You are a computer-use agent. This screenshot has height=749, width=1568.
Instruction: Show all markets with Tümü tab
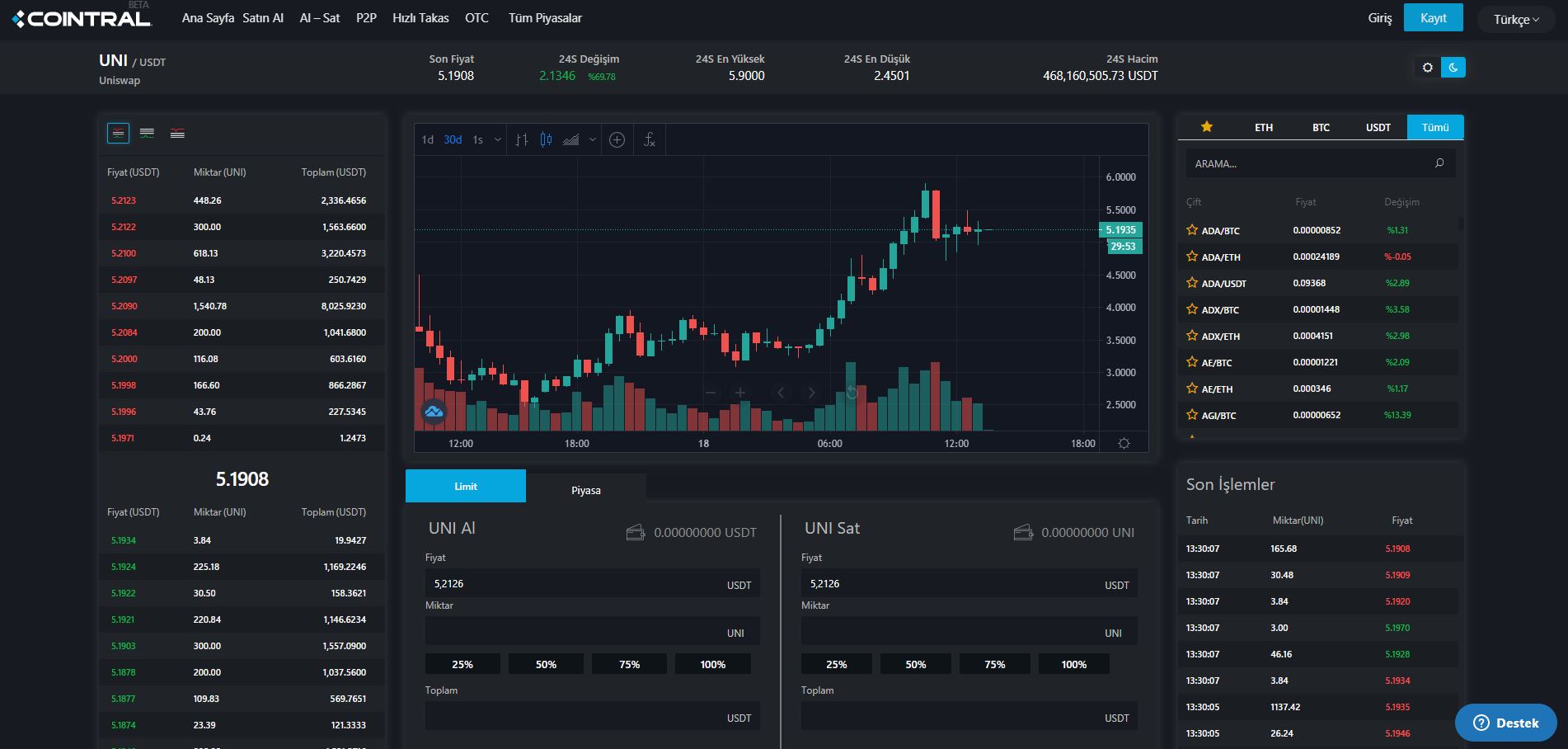(1435, 127)
